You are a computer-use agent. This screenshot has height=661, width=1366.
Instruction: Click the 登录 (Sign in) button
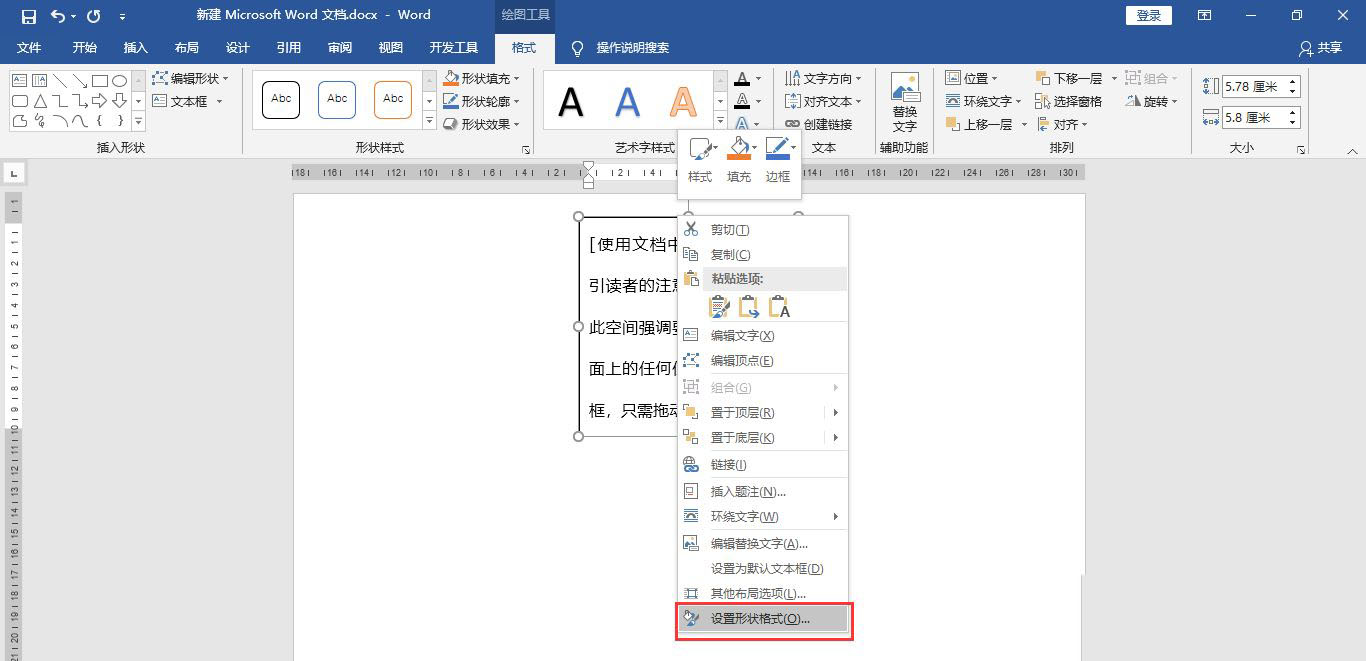coord(1147,15)
